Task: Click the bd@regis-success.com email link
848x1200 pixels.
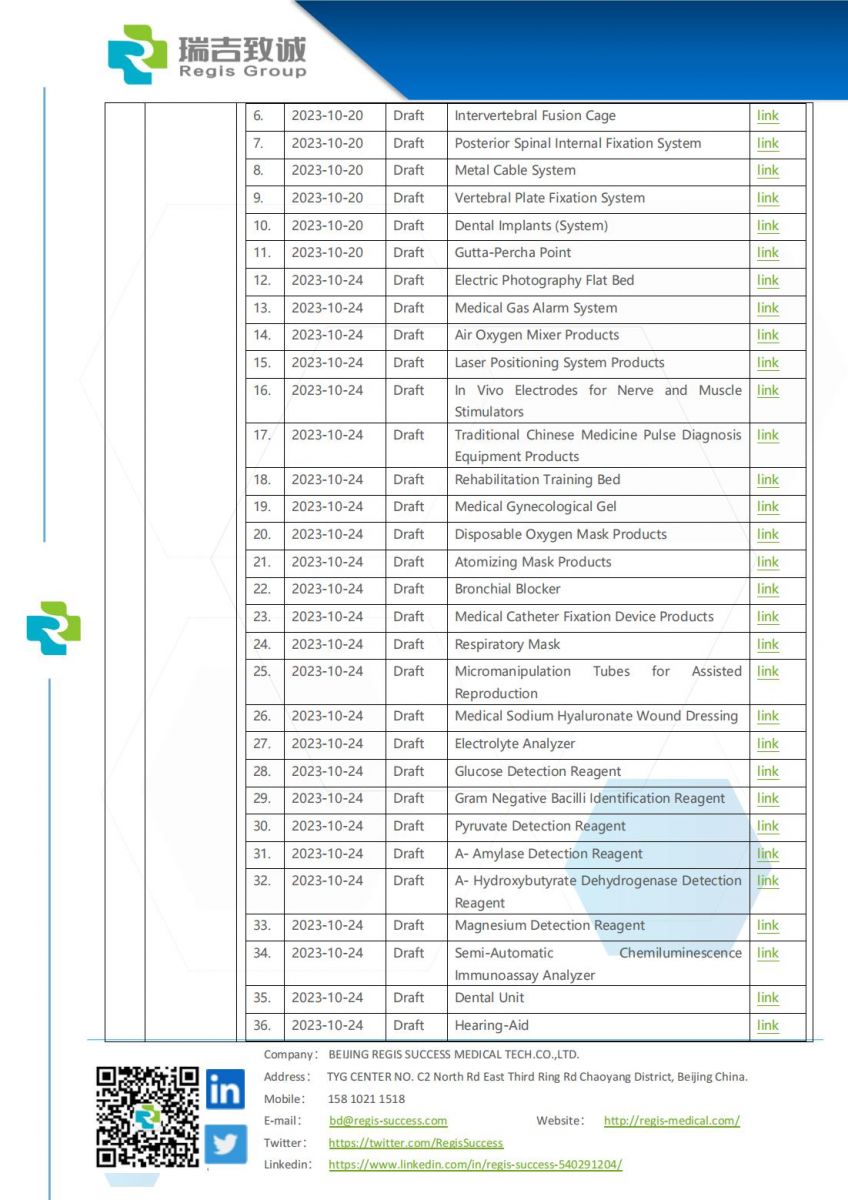Action: point(388,1121)
